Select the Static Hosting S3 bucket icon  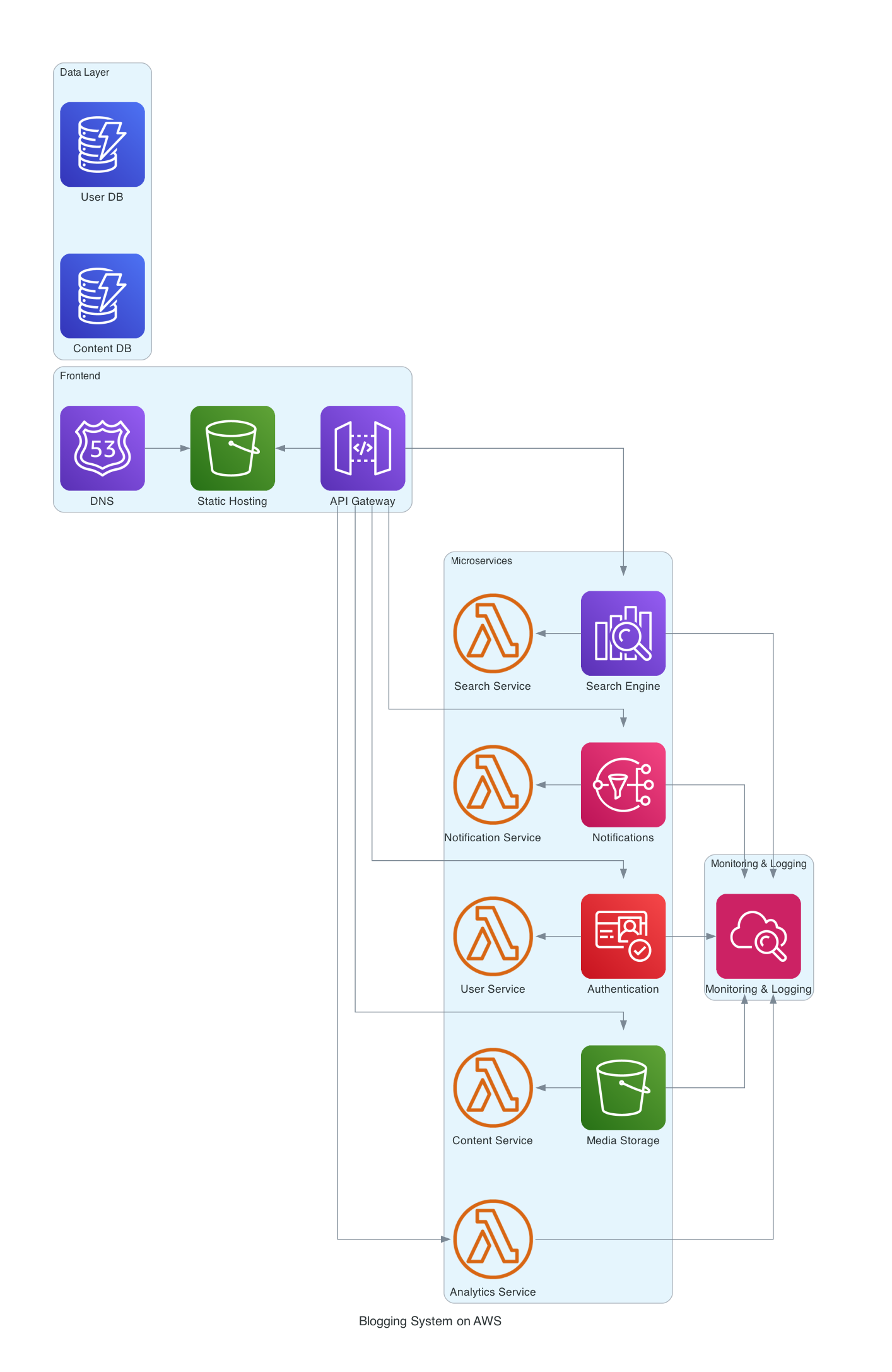point(233,448)
